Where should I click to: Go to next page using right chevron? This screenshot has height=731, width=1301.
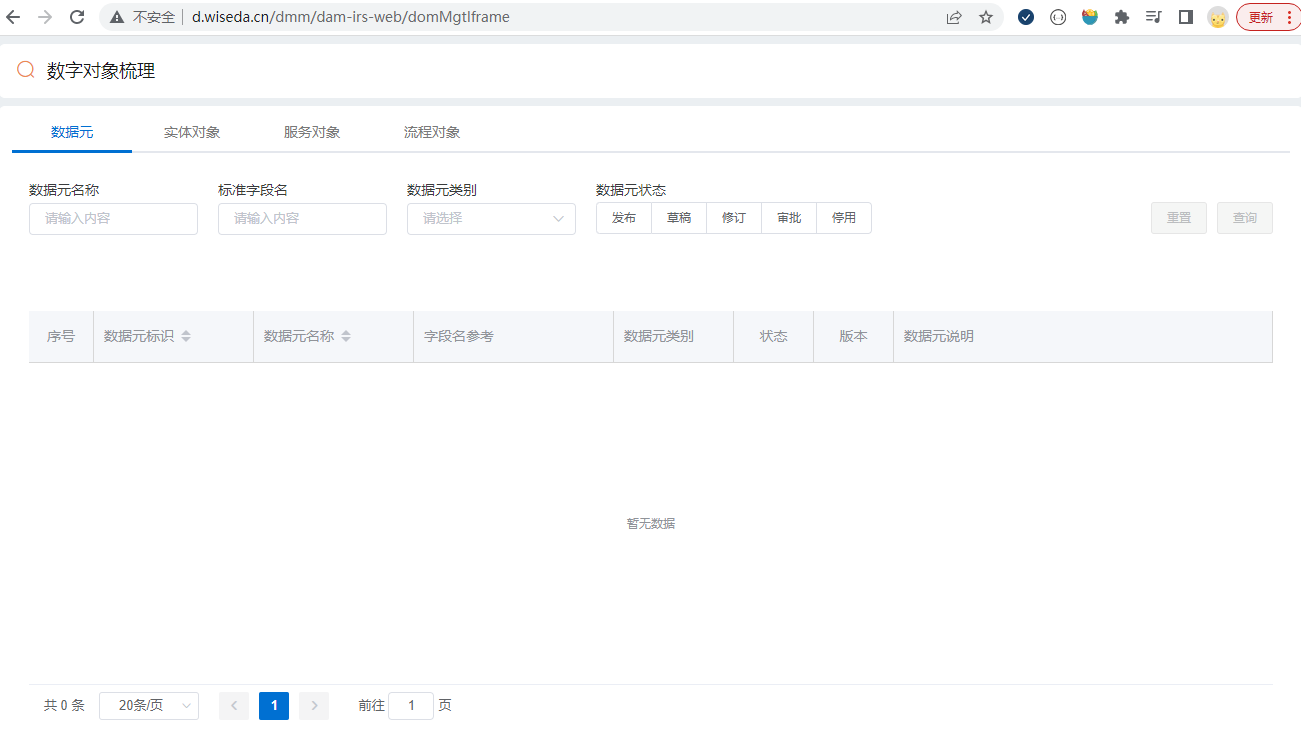pos(314,706)
